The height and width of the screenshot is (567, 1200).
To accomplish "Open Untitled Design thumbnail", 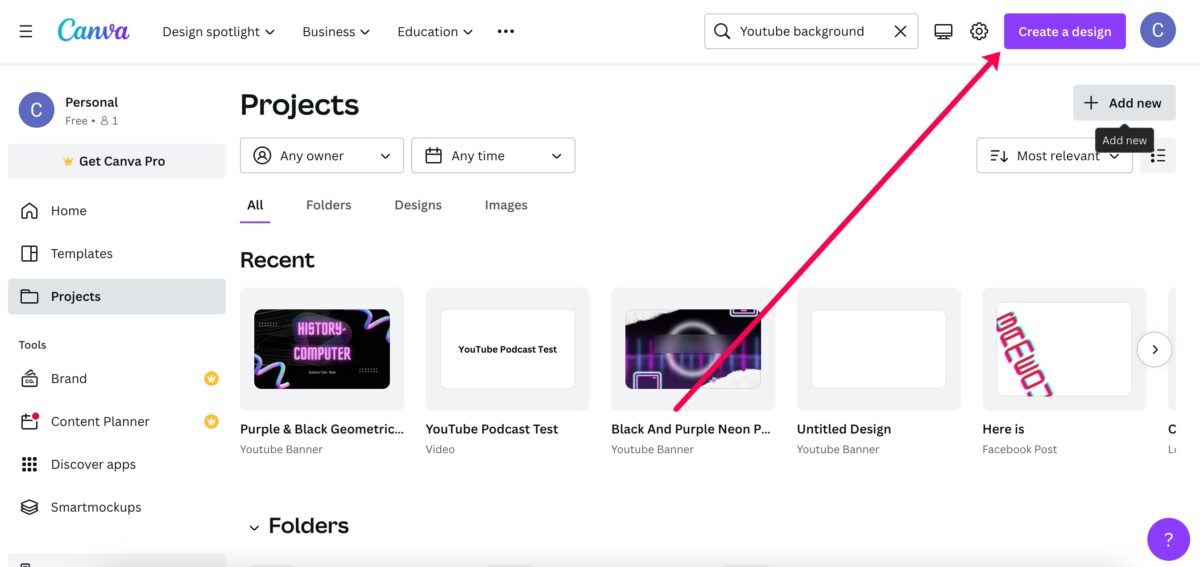I will coord(879,349).
